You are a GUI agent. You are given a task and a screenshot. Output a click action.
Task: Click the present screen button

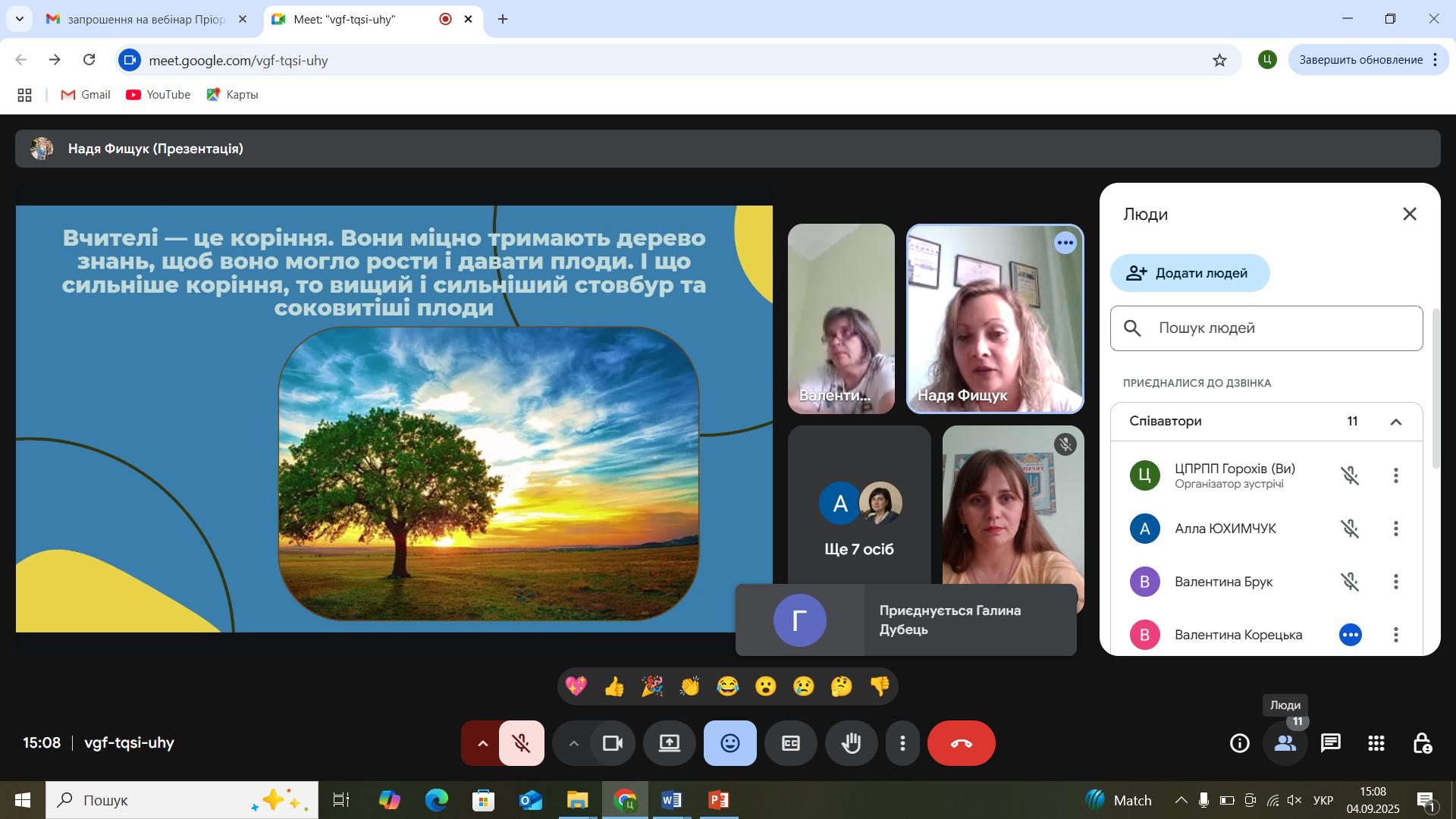tap(669, 743)
